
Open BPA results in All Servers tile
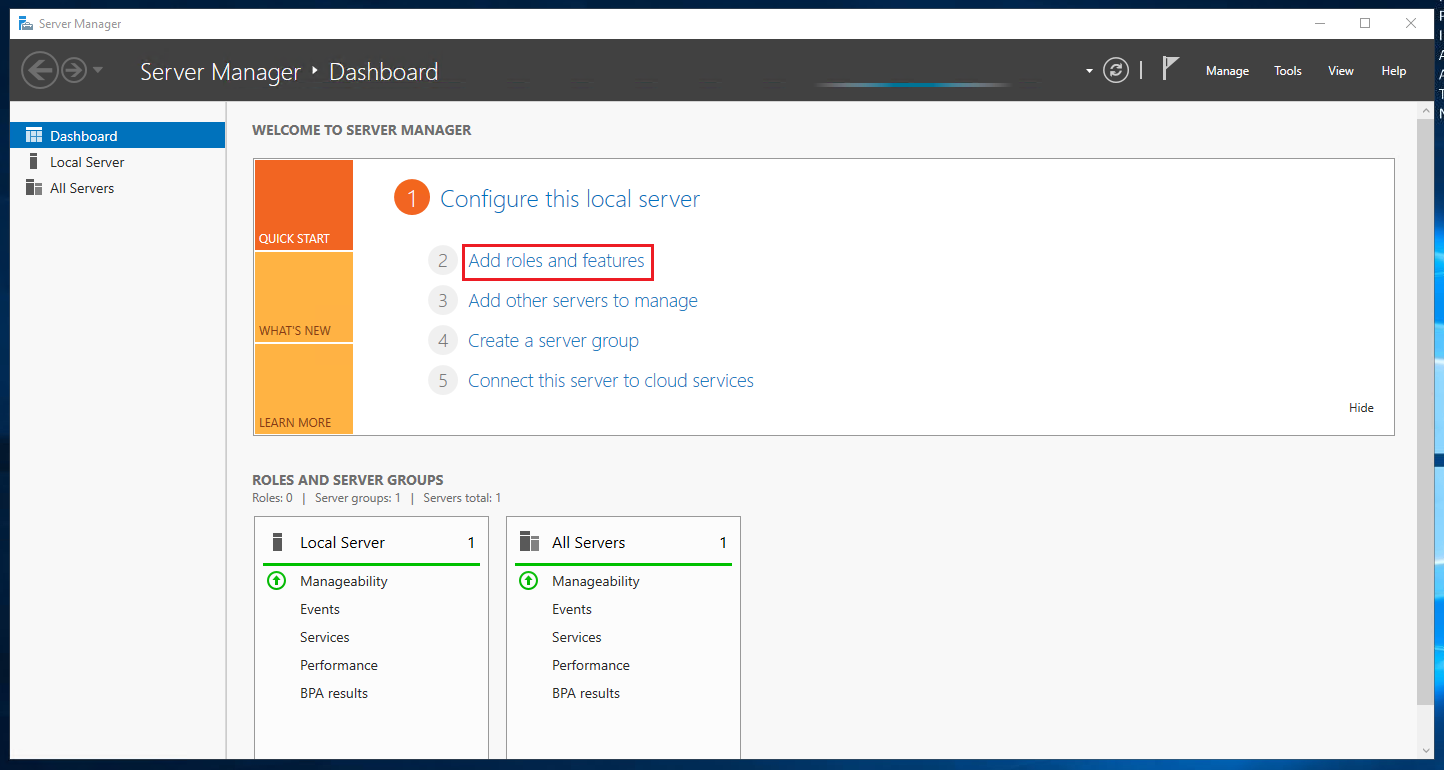586,693
